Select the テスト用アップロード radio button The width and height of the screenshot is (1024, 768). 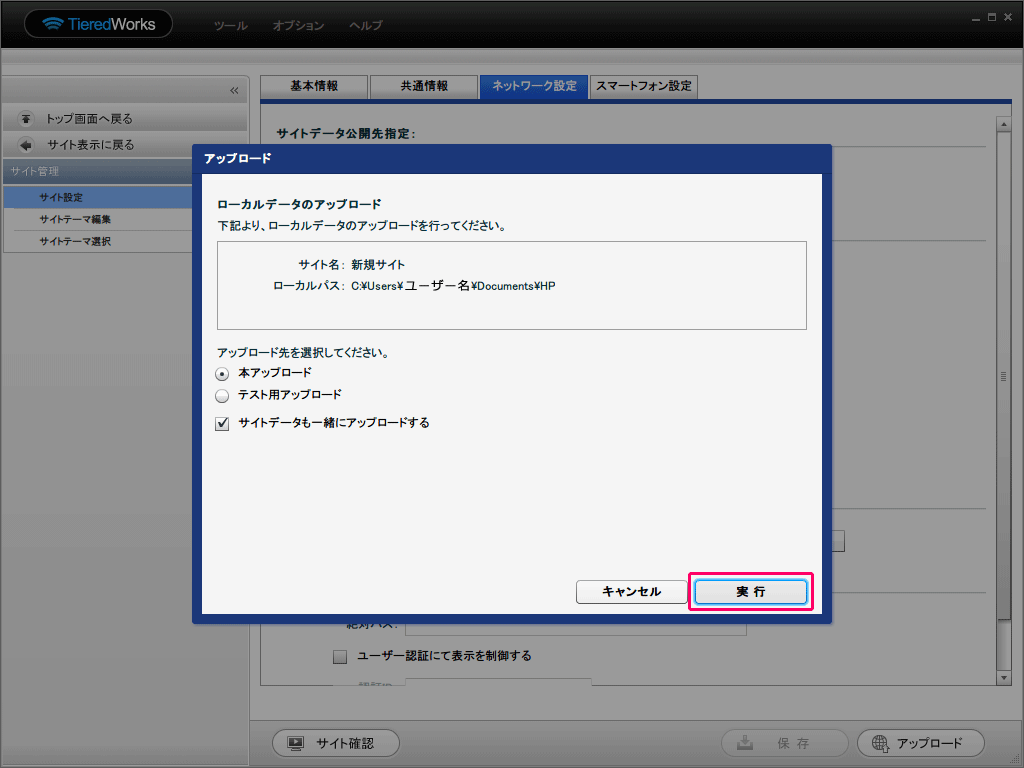point(222,395)
